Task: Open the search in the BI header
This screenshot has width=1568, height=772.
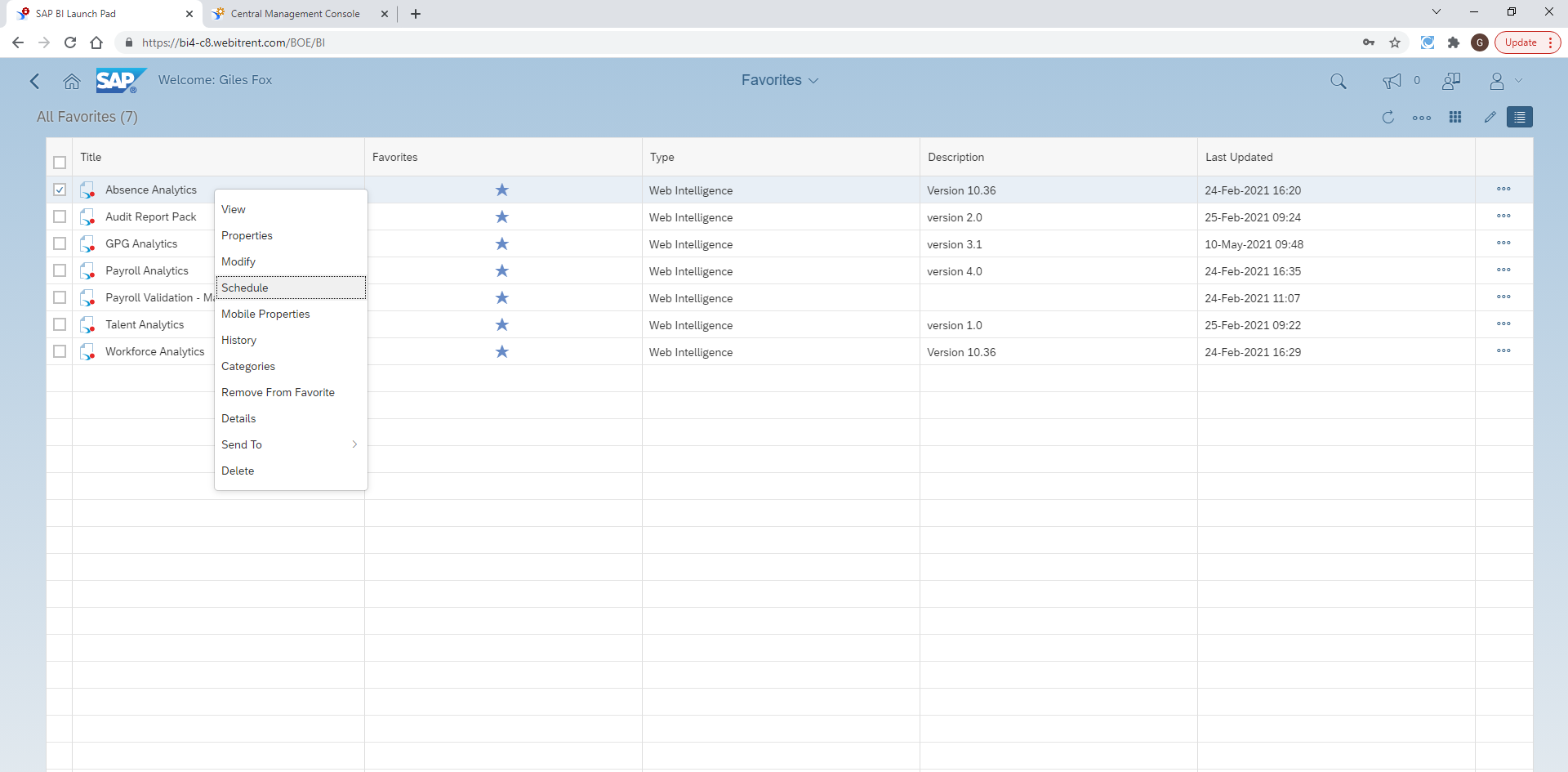Action: tap(1339, 81)
